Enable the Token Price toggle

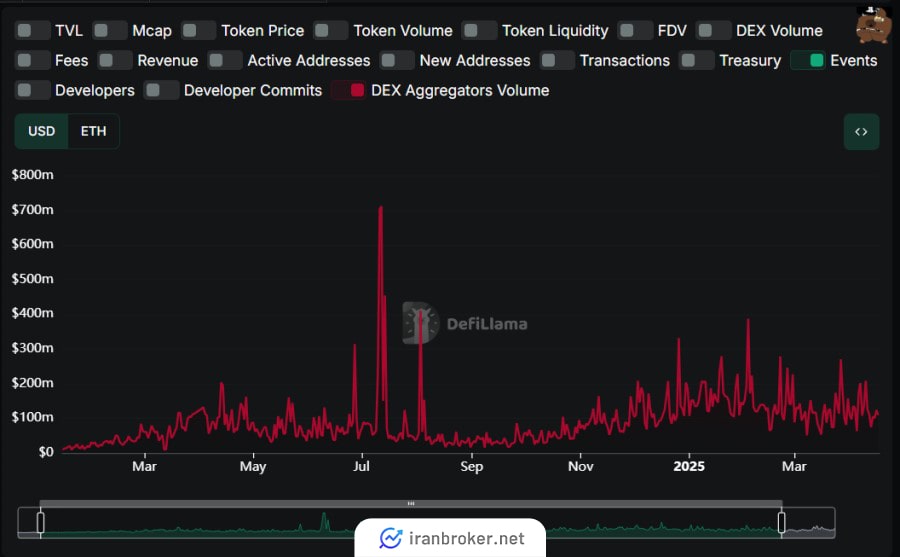(198, 30)
